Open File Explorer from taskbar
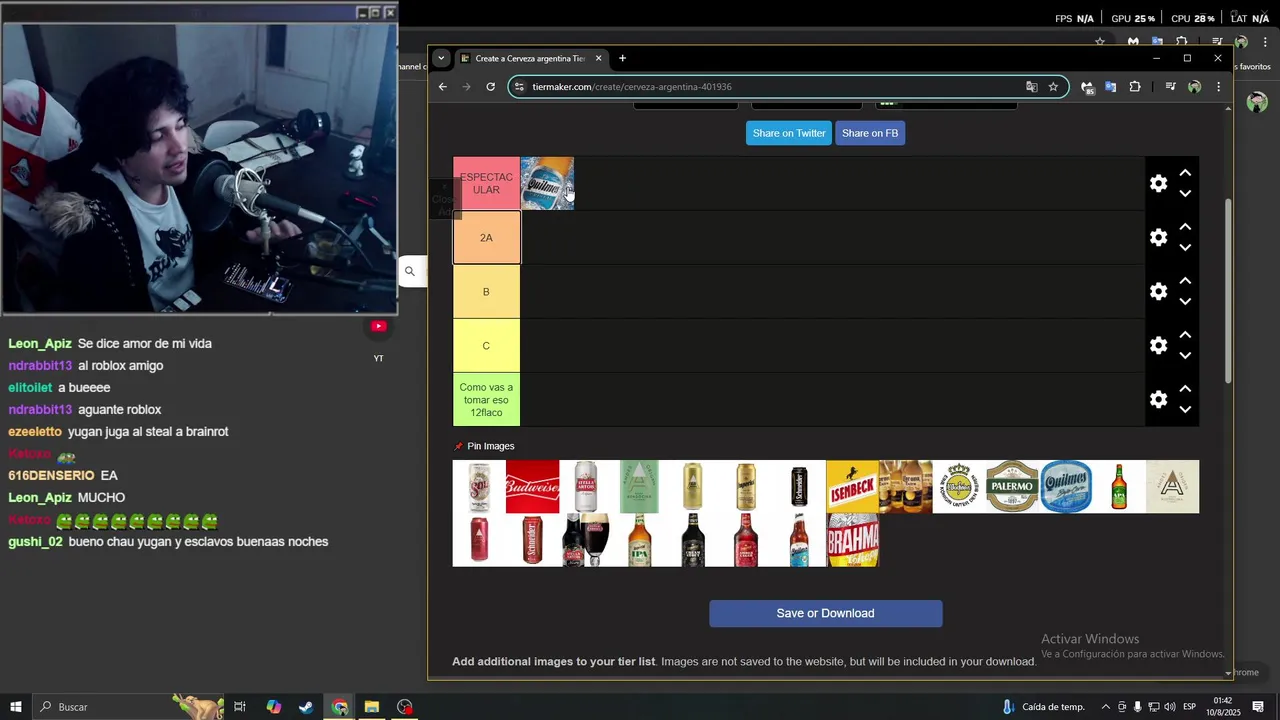The image size is (1280, 720). coord(372,707)
